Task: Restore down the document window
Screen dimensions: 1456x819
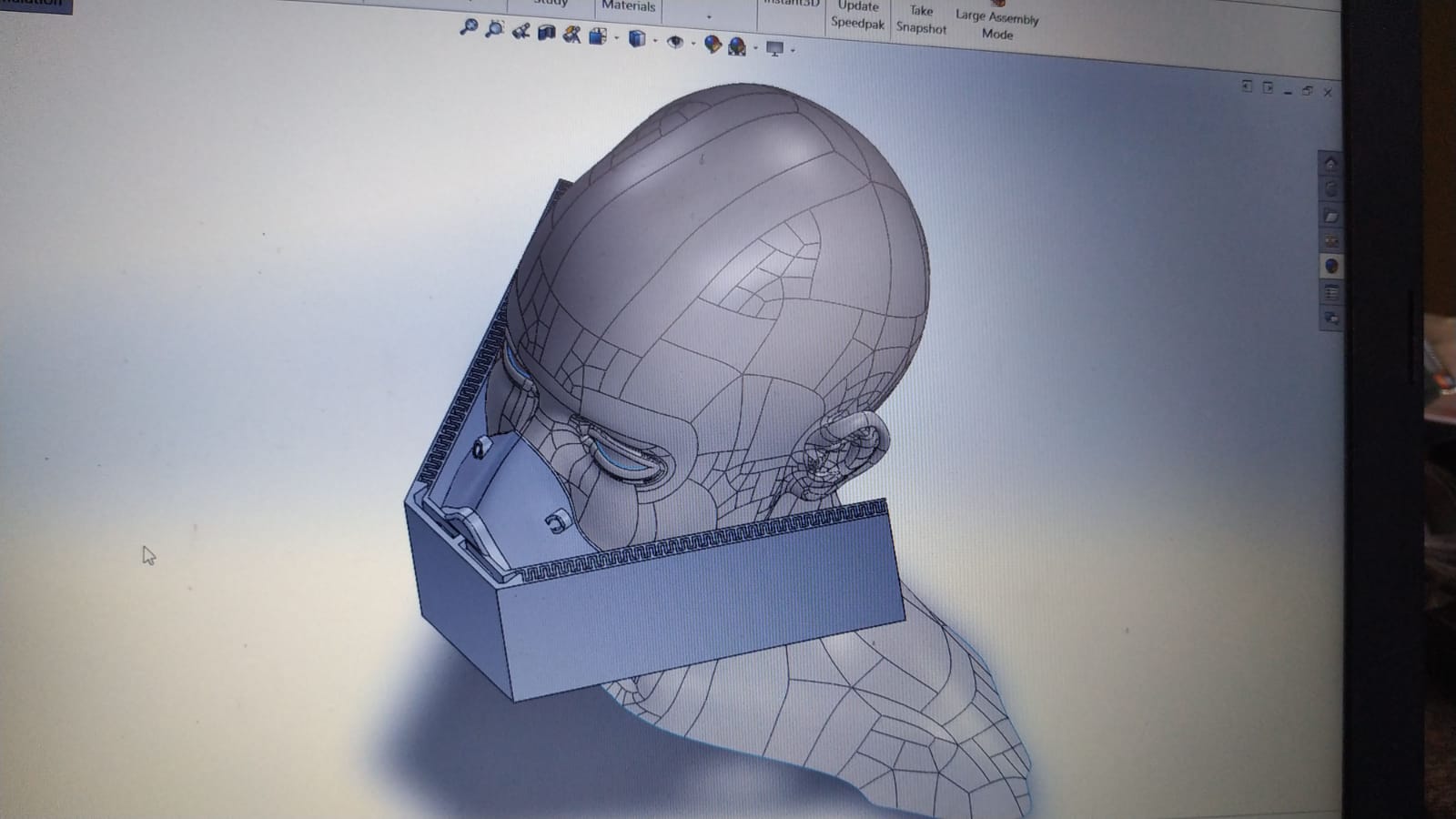Action: click(1308, 90)
